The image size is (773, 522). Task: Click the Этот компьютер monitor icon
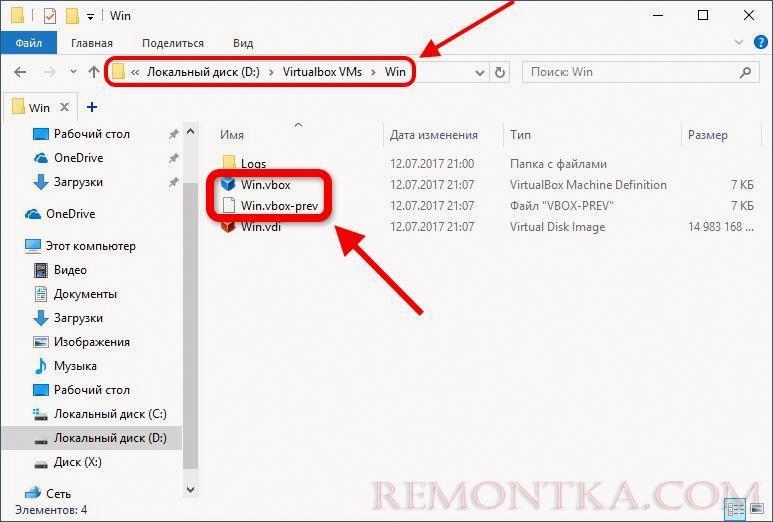33,245
